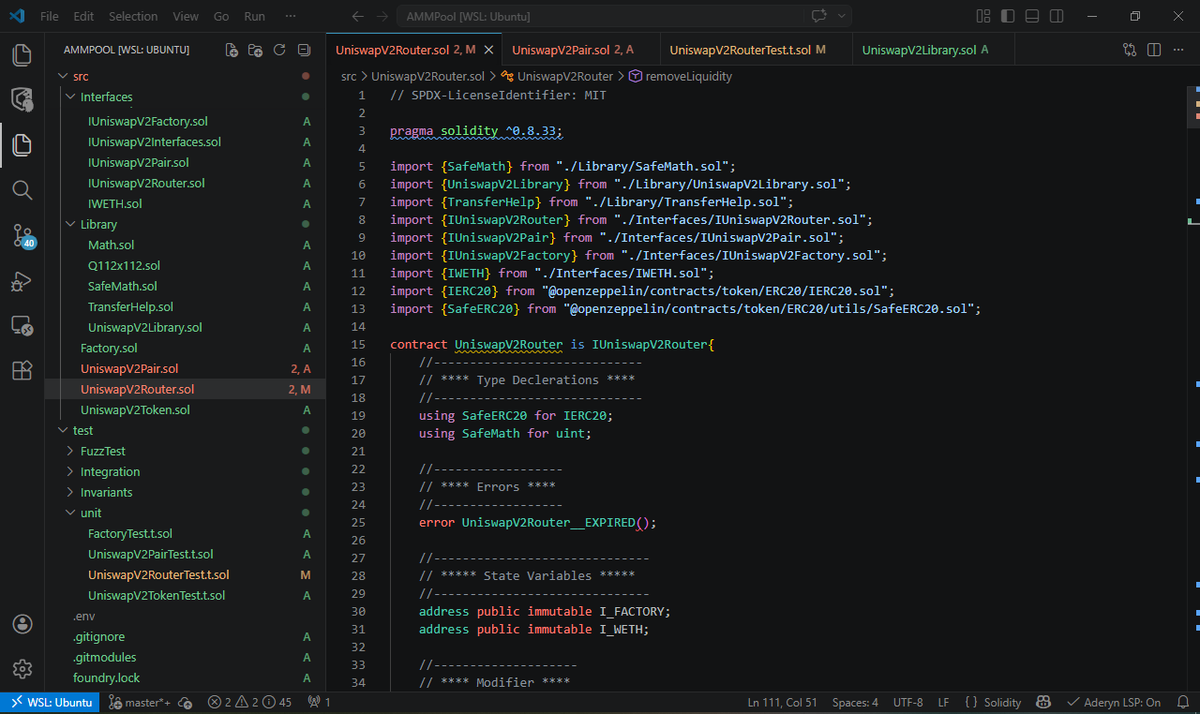The height and width of the screenshot is (714, 1200).
Task: Open the Run menu
Action: click(x=254, y=17)
